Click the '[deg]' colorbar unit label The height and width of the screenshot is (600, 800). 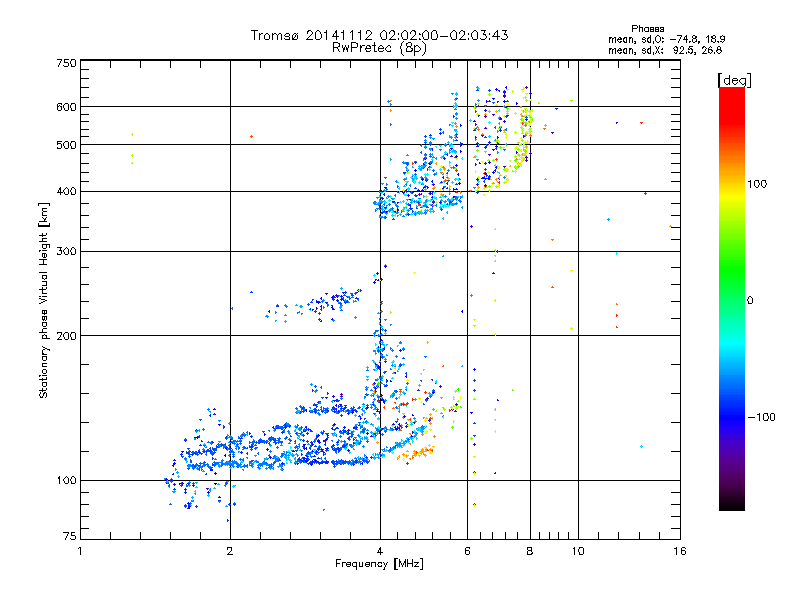pos(734,80)
